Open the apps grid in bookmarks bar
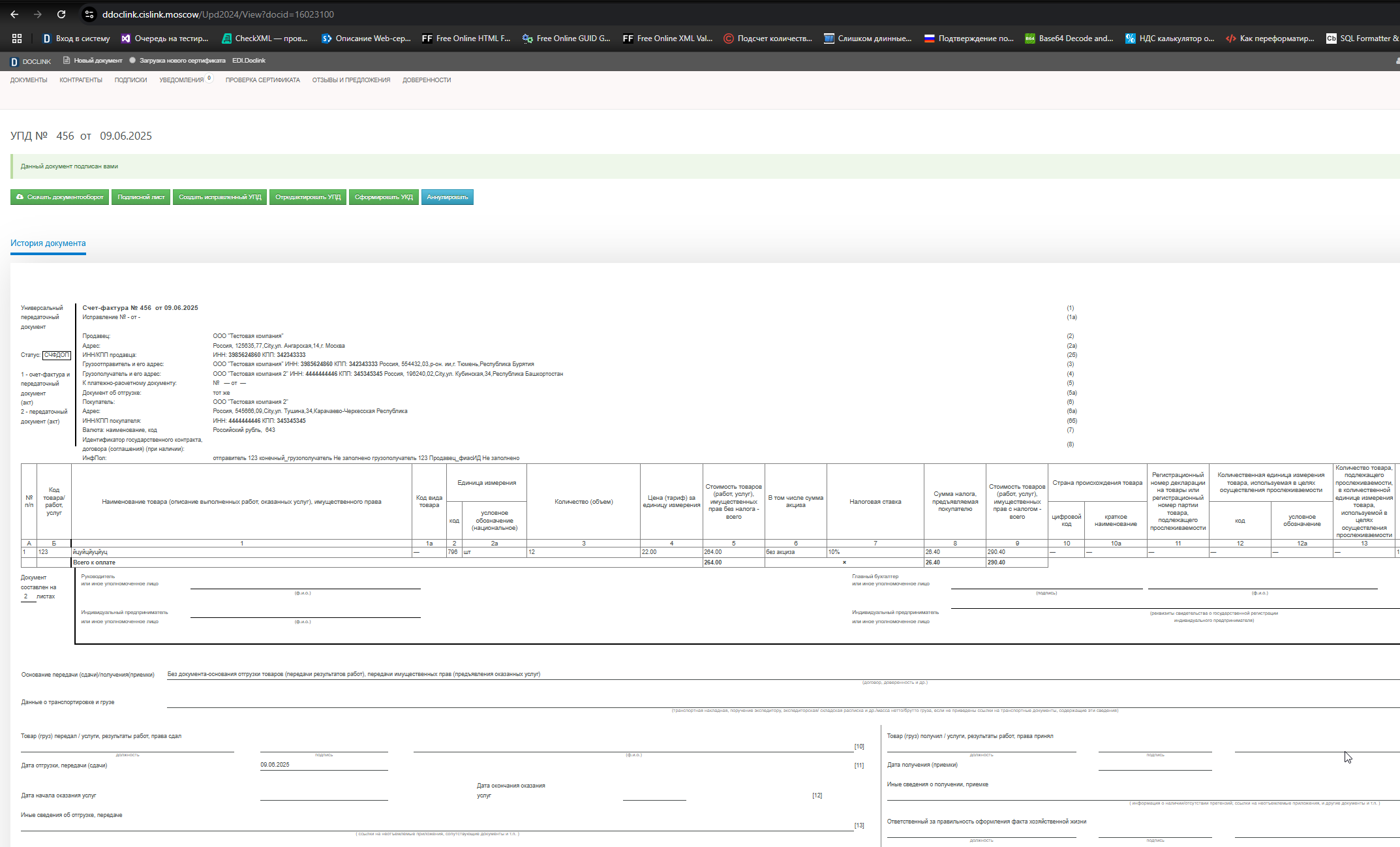 point(17,38)
